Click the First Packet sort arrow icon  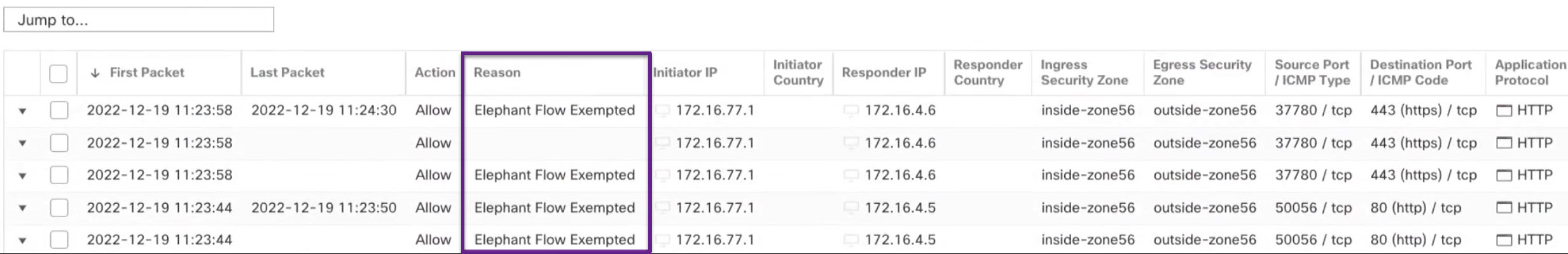pos(95,73)
